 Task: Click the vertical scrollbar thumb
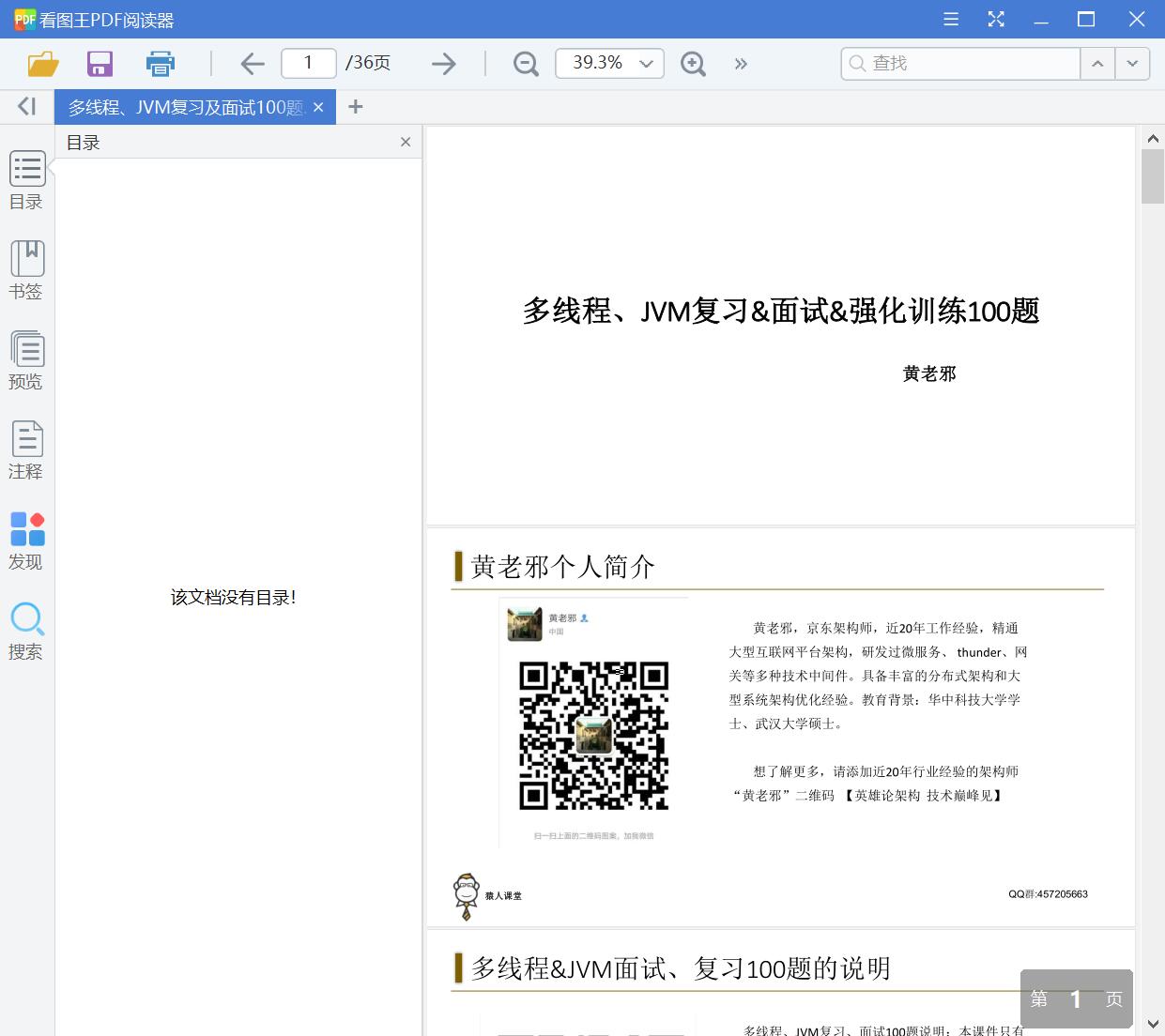[x=1153, y=175]
